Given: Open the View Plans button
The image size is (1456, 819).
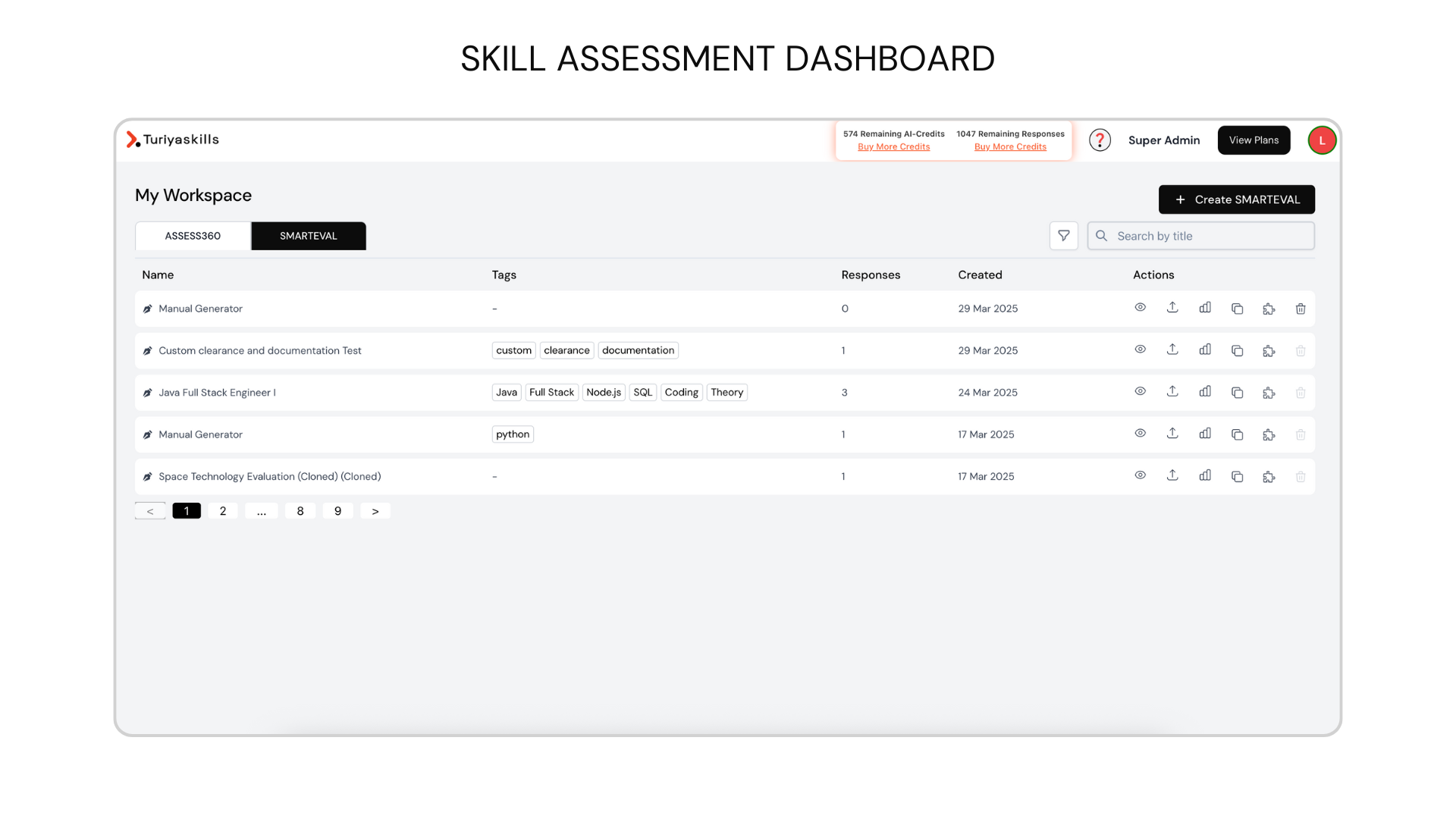Looking at the screenshot, I should coord(1254,140).
